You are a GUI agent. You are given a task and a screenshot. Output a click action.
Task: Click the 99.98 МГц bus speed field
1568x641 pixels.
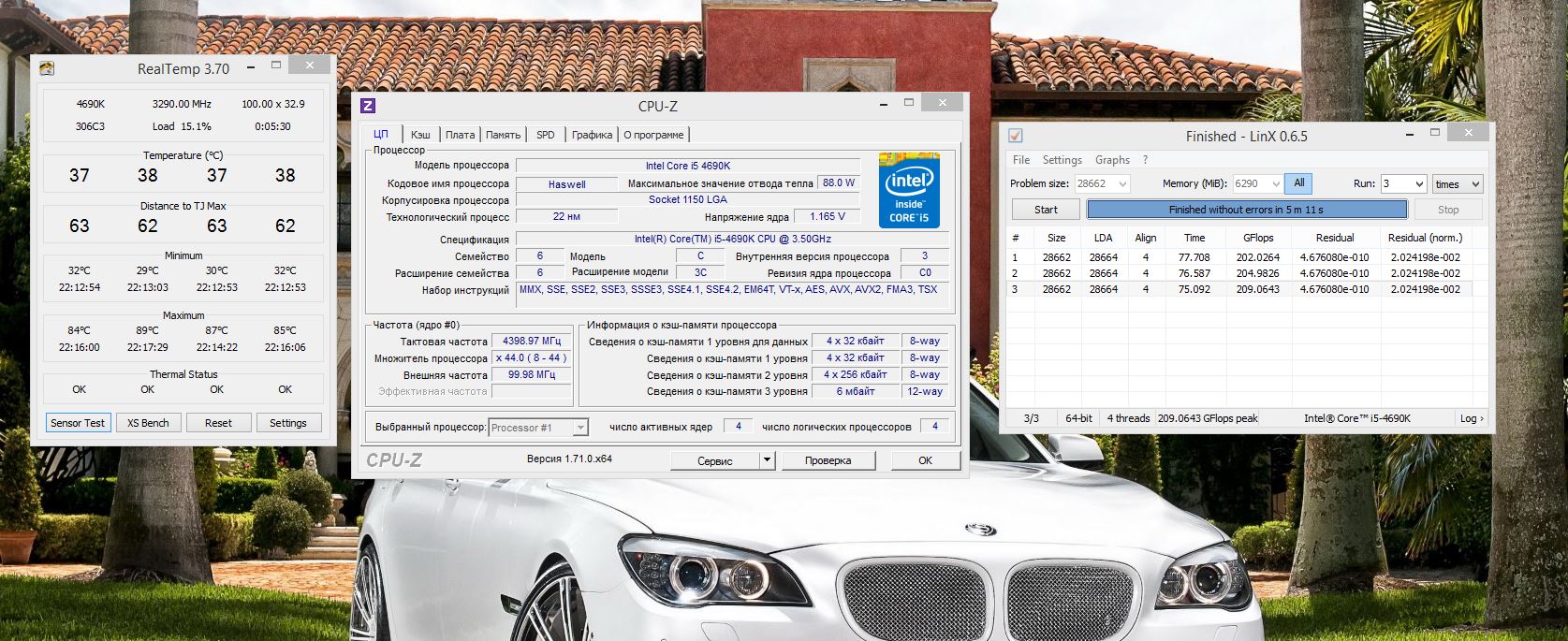[x=531, y=374]
